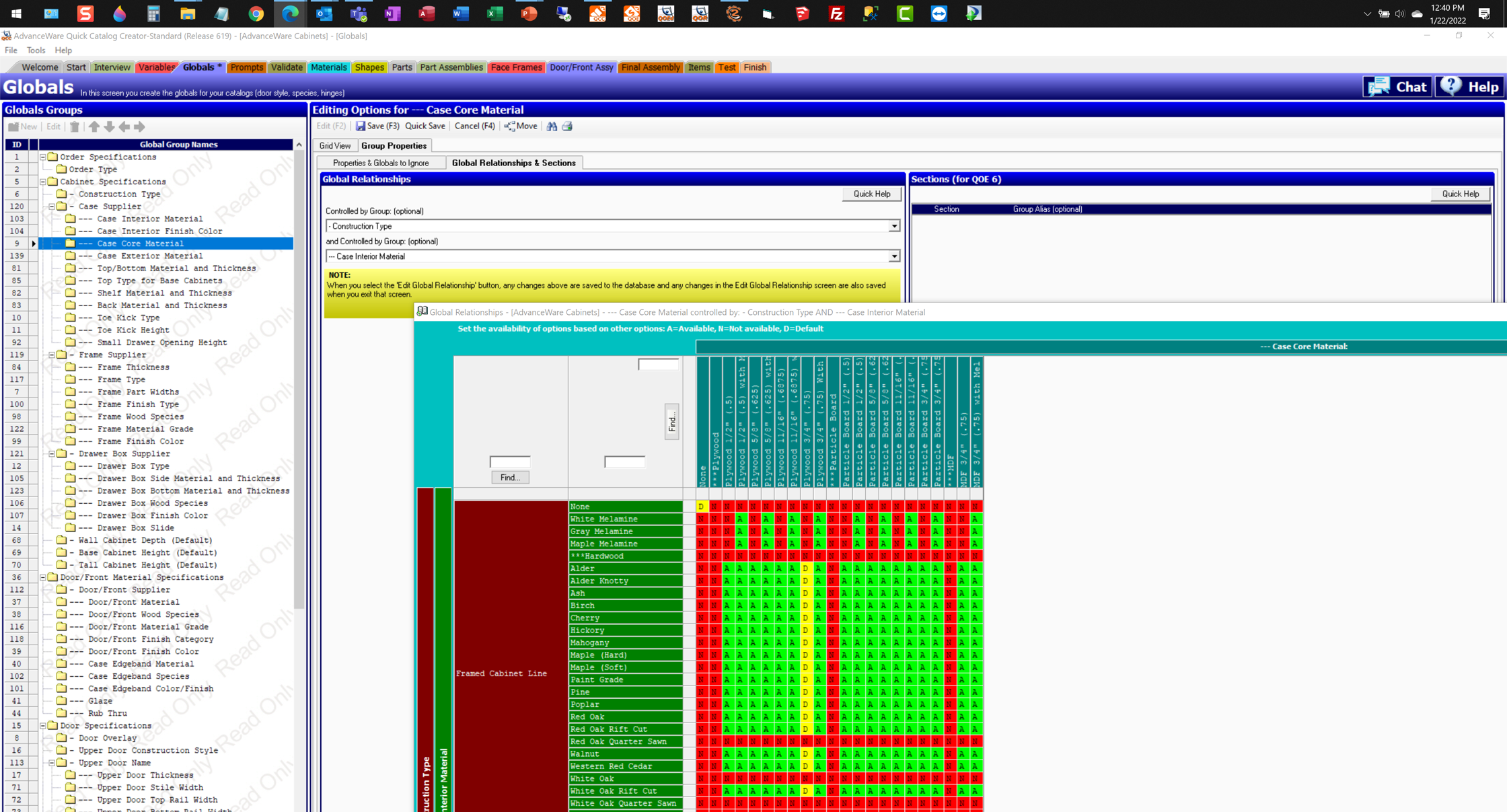This screenshot has width=1507, height=812.
Task: Click Quick Help in Global Relationships panel
Action: [871, 194]
